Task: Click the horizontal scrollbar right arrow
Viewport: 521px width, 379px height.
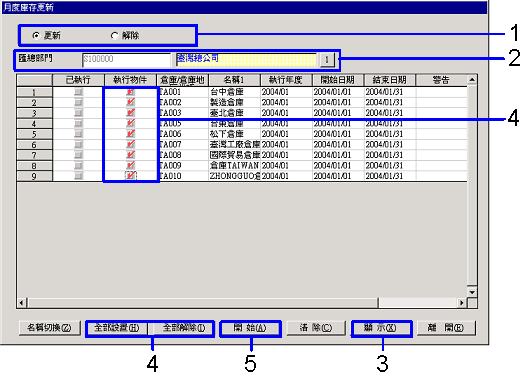Action: 462,303
